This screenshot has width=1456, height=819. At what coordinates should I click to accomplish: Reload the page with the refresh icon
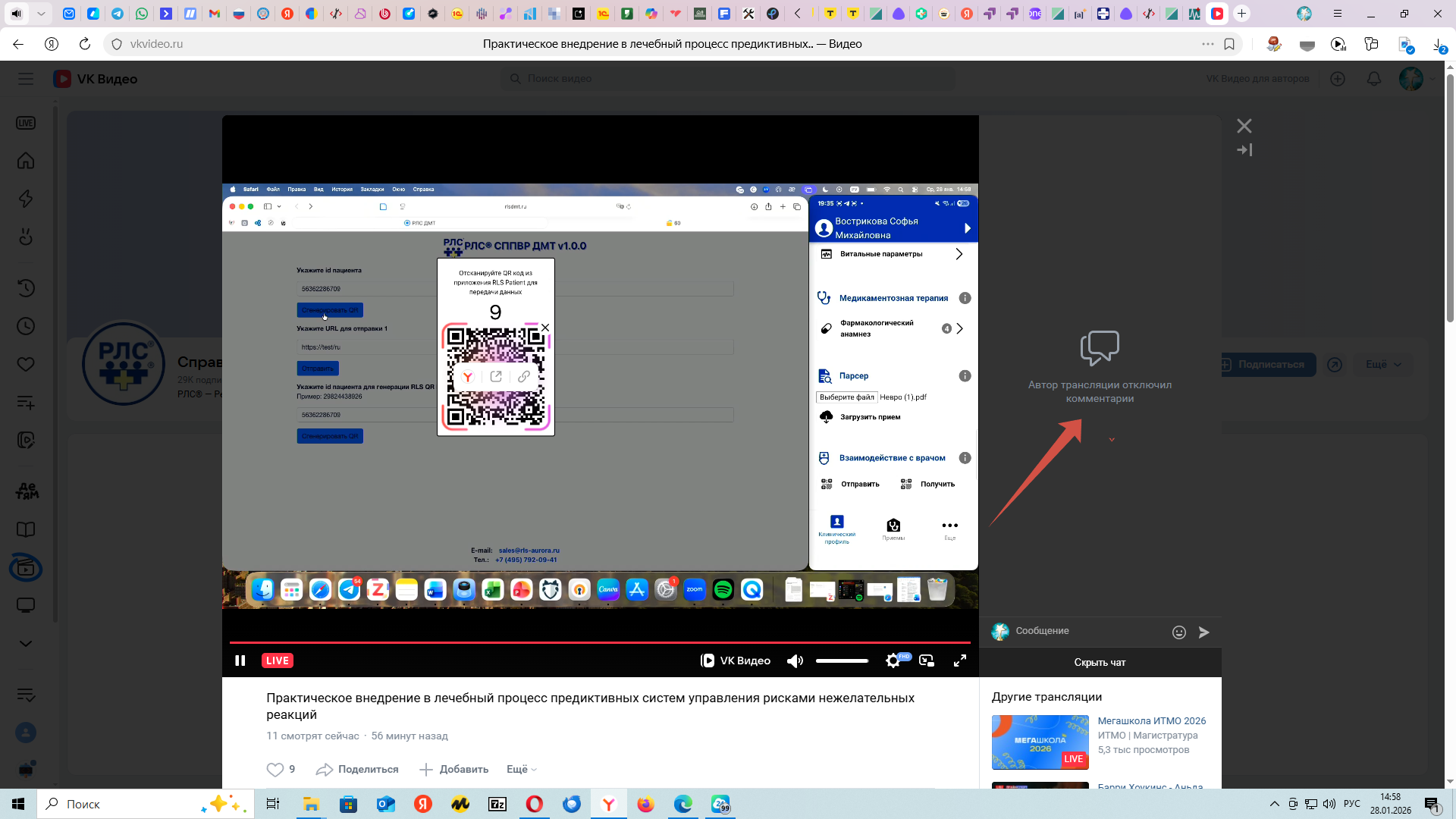pos(85,44)
